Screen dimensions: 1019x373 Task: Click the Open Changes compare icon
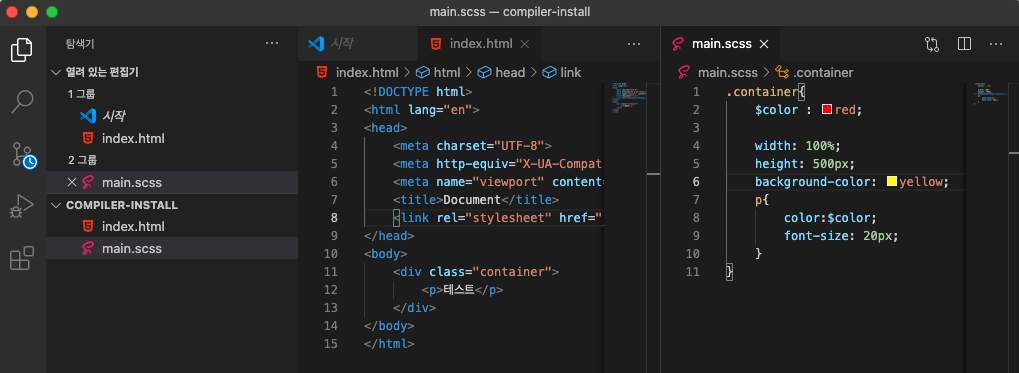coord(932,44)
